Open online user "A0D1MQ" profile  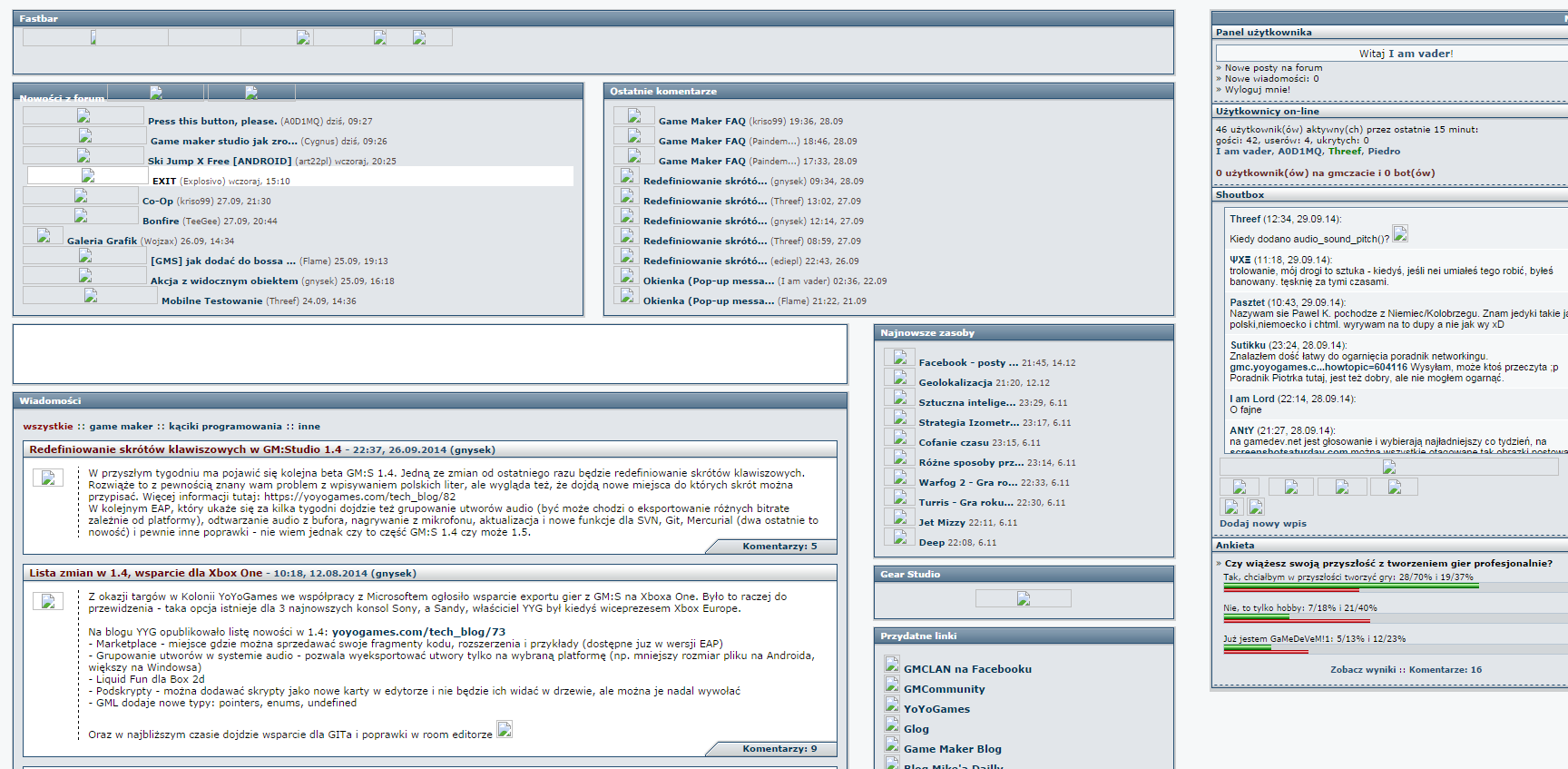[x=1299, y=152]
